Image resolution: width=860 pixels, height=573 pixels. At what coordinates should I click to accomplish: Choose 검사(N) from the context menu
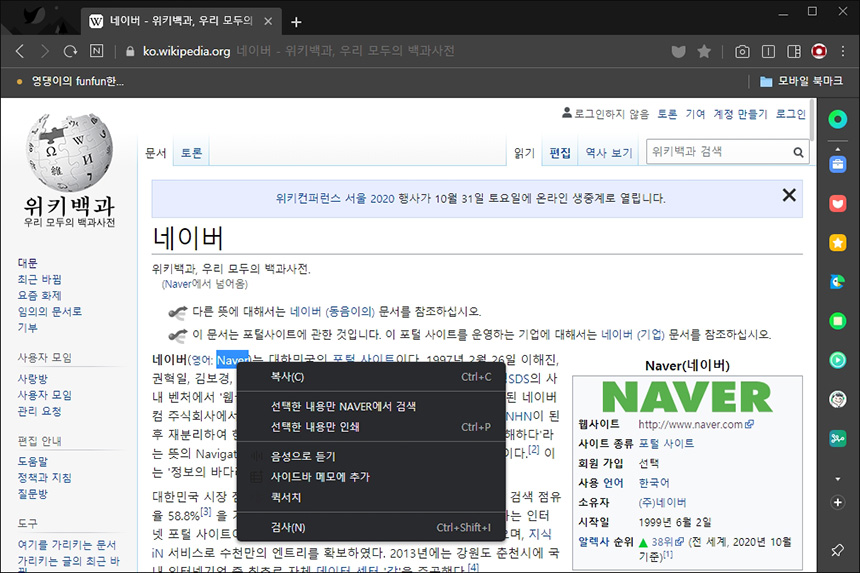[371, 527]
